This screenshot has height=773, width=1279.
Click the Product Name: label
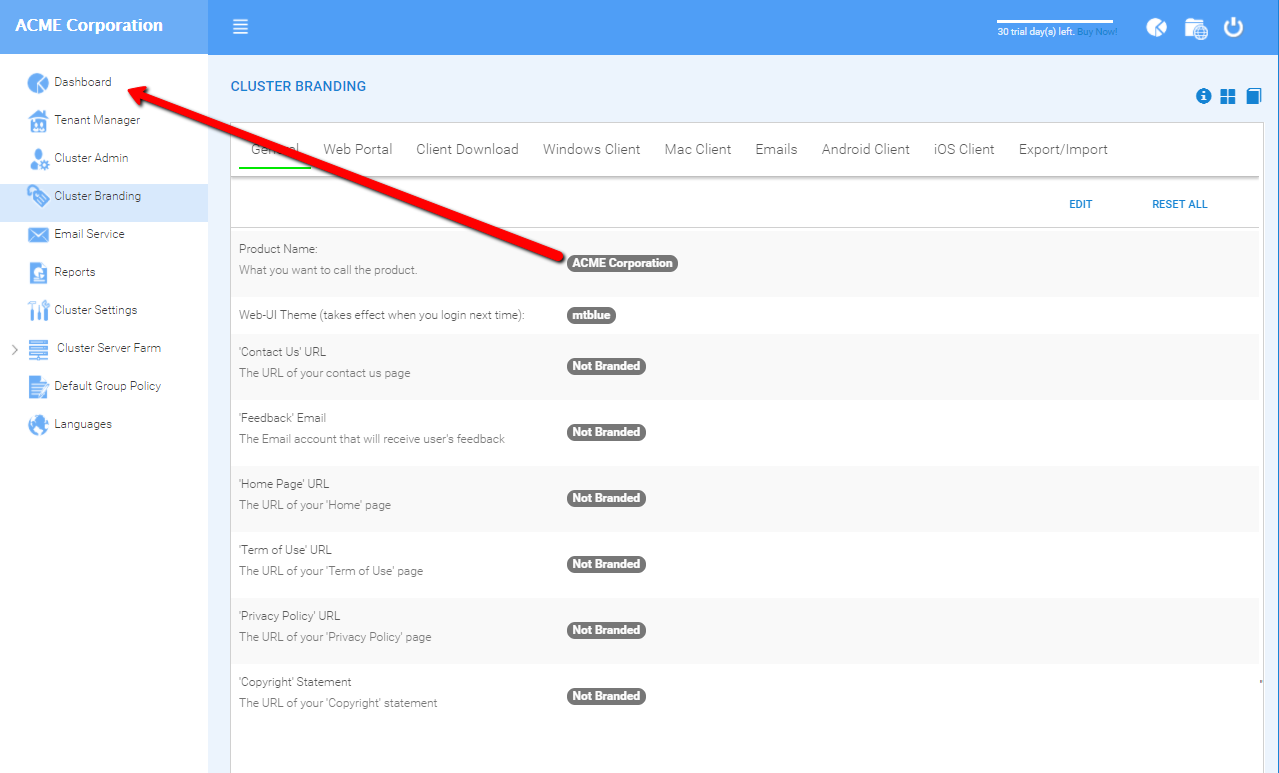click(x=278, y=249)
